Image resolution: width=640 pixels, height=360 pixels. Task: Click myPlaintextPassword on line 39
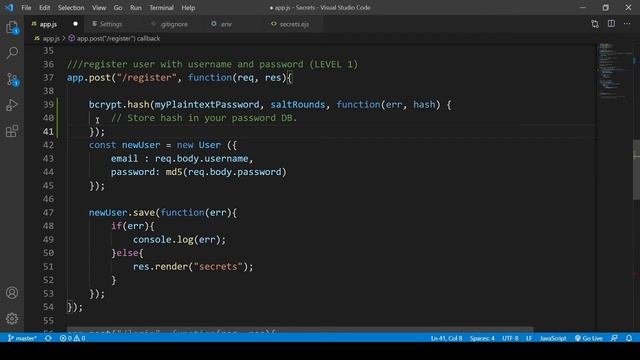(x=207, y=104)
